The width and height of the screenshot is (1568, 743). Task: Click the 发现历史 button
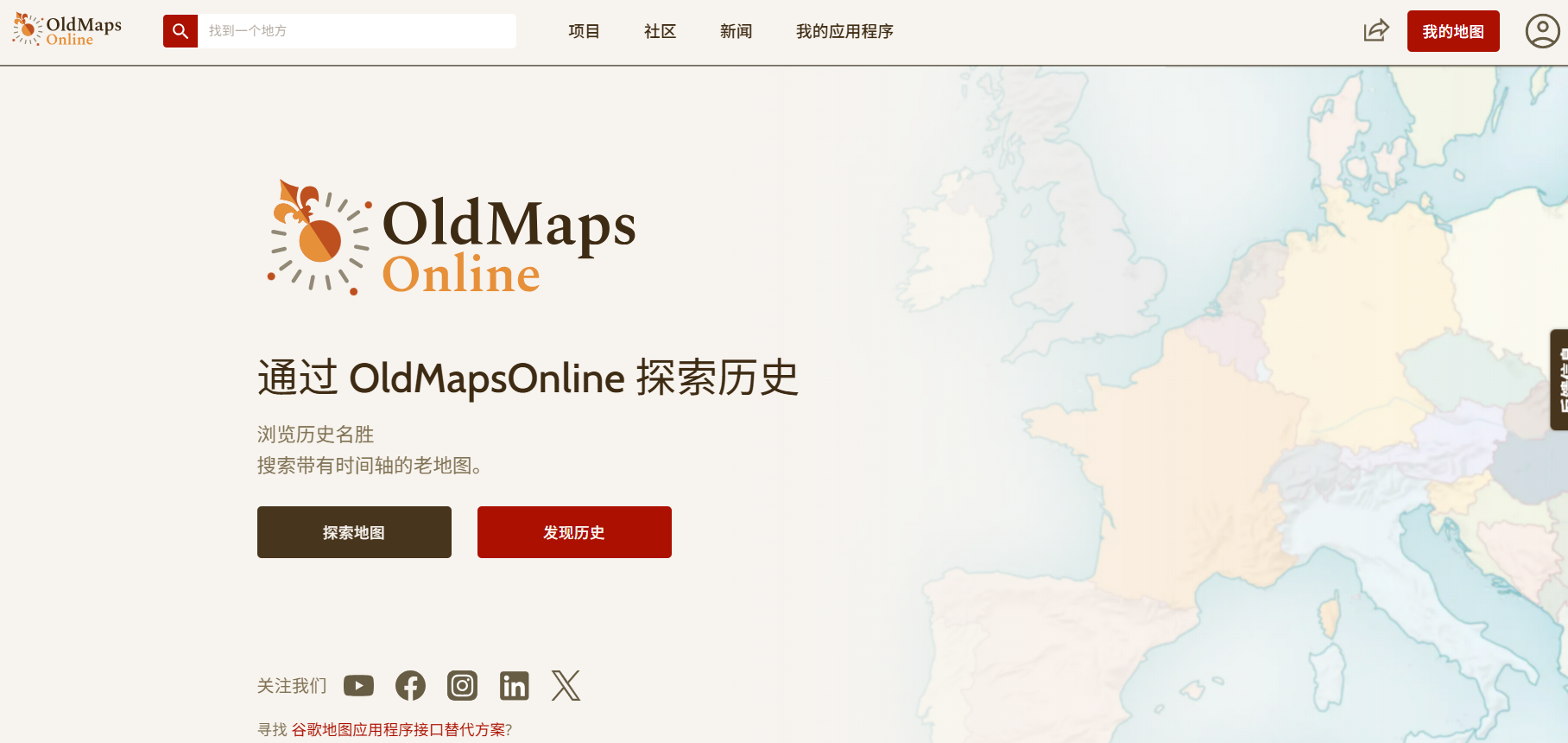pos(574,532)
